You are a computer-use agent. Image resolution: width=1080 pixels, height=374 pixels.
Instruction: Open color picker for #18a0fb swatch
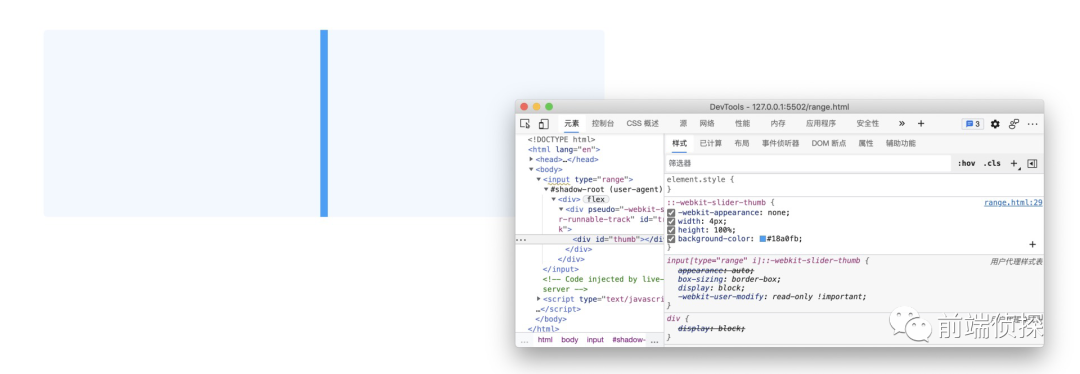[762, 239]
